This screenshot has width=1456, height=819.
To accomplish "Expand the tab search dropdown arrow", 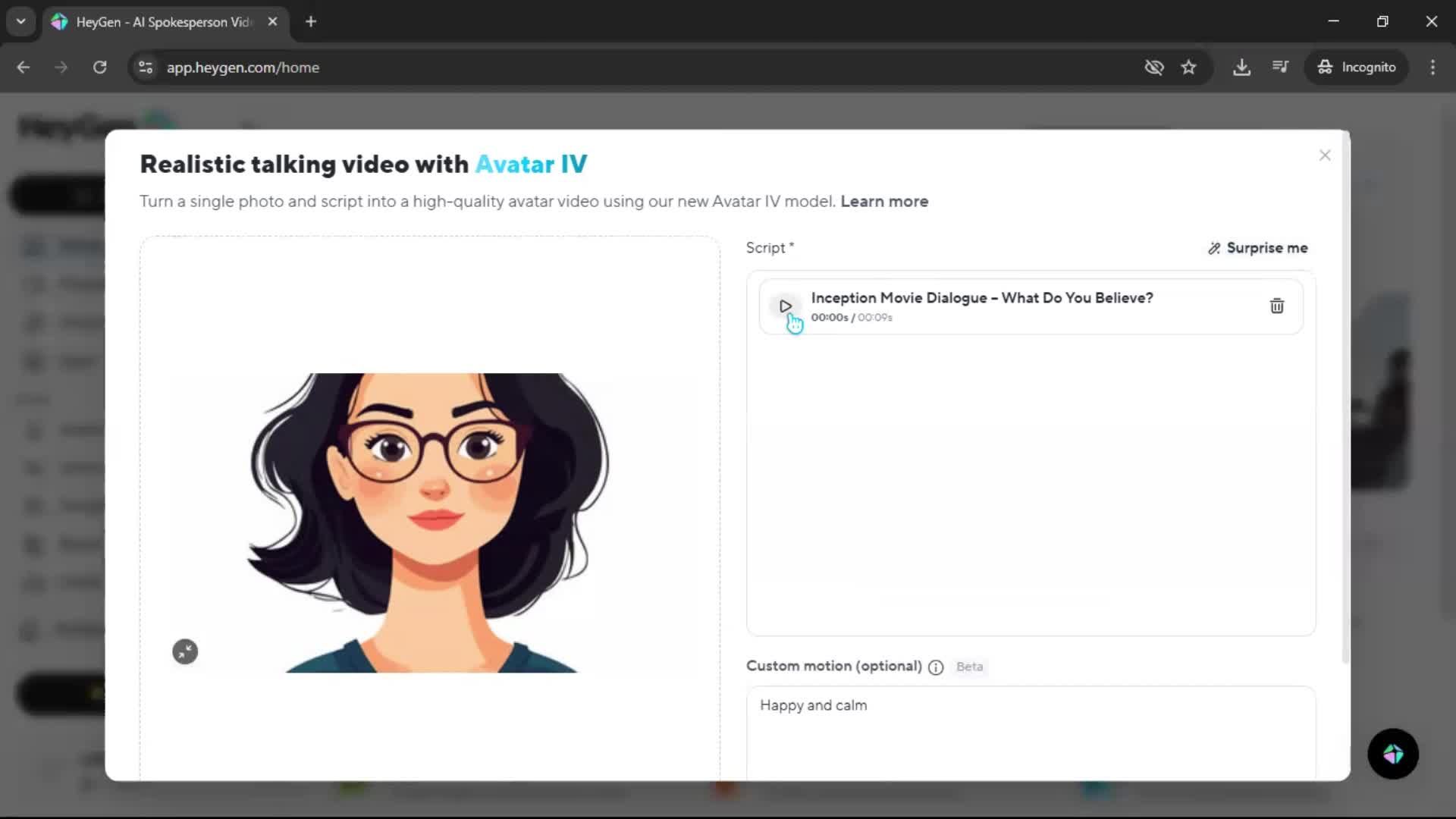I will 20,21.
